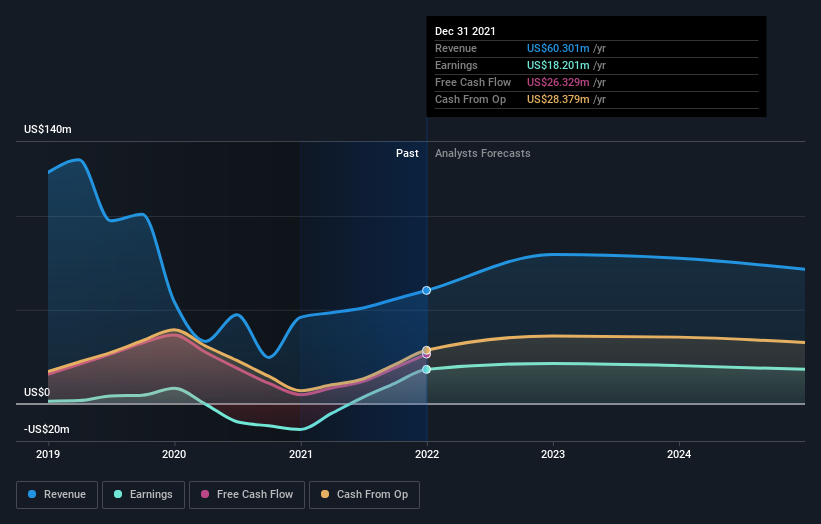
Task: Click the Dec 31 2021 tooltip date
Action: (x=465, y=31)
